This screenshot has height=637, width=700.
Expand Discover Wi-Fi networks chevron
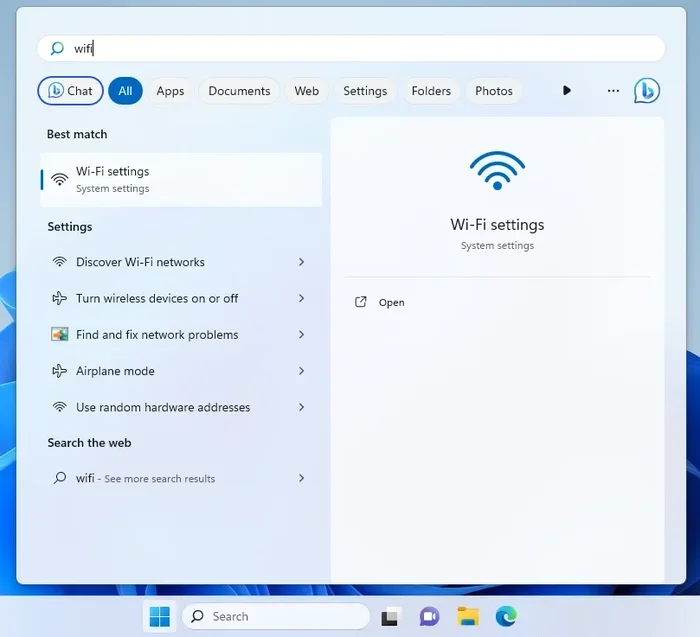tap(301, 262)
